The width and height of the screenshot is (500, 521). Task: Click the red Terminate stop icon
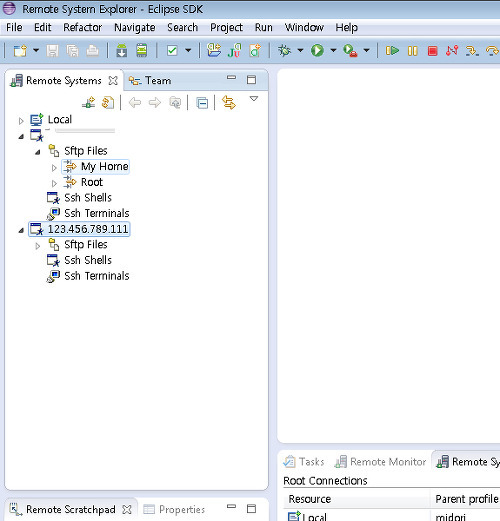[433, 51]
